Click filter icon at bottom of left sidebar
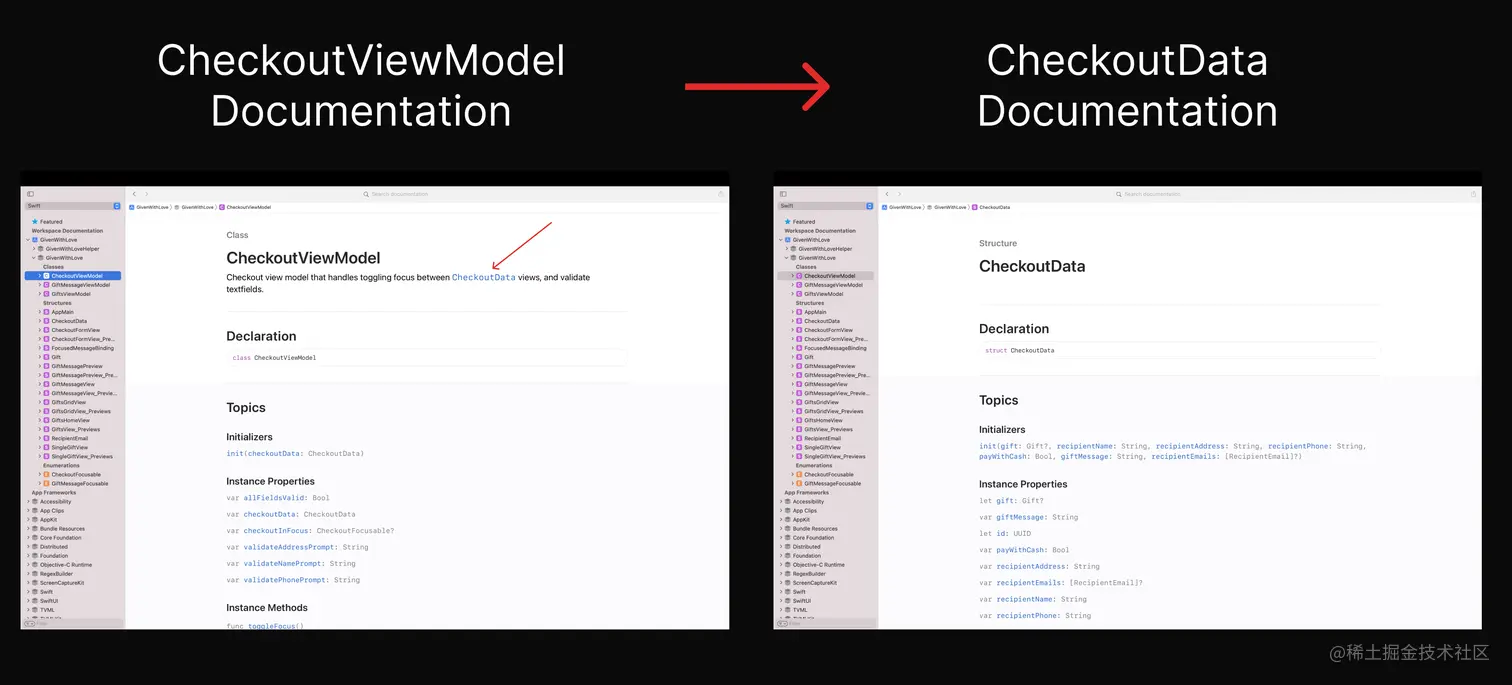The height and width of the screenshot is (685, 1512). [x=30, y=623]
